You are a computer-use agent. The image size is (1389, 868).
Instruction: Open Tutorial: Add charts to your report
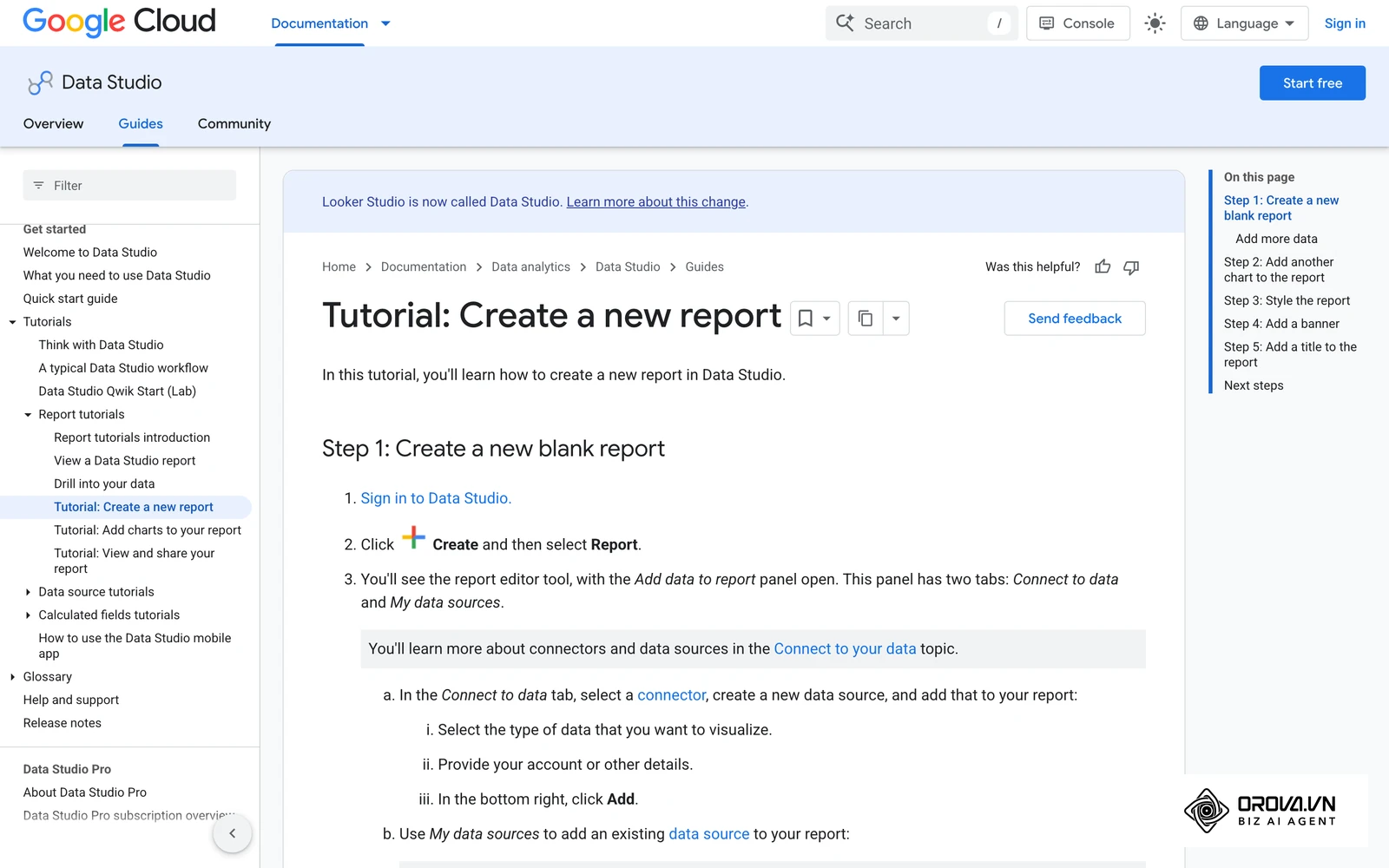click(x=148, y=530)
